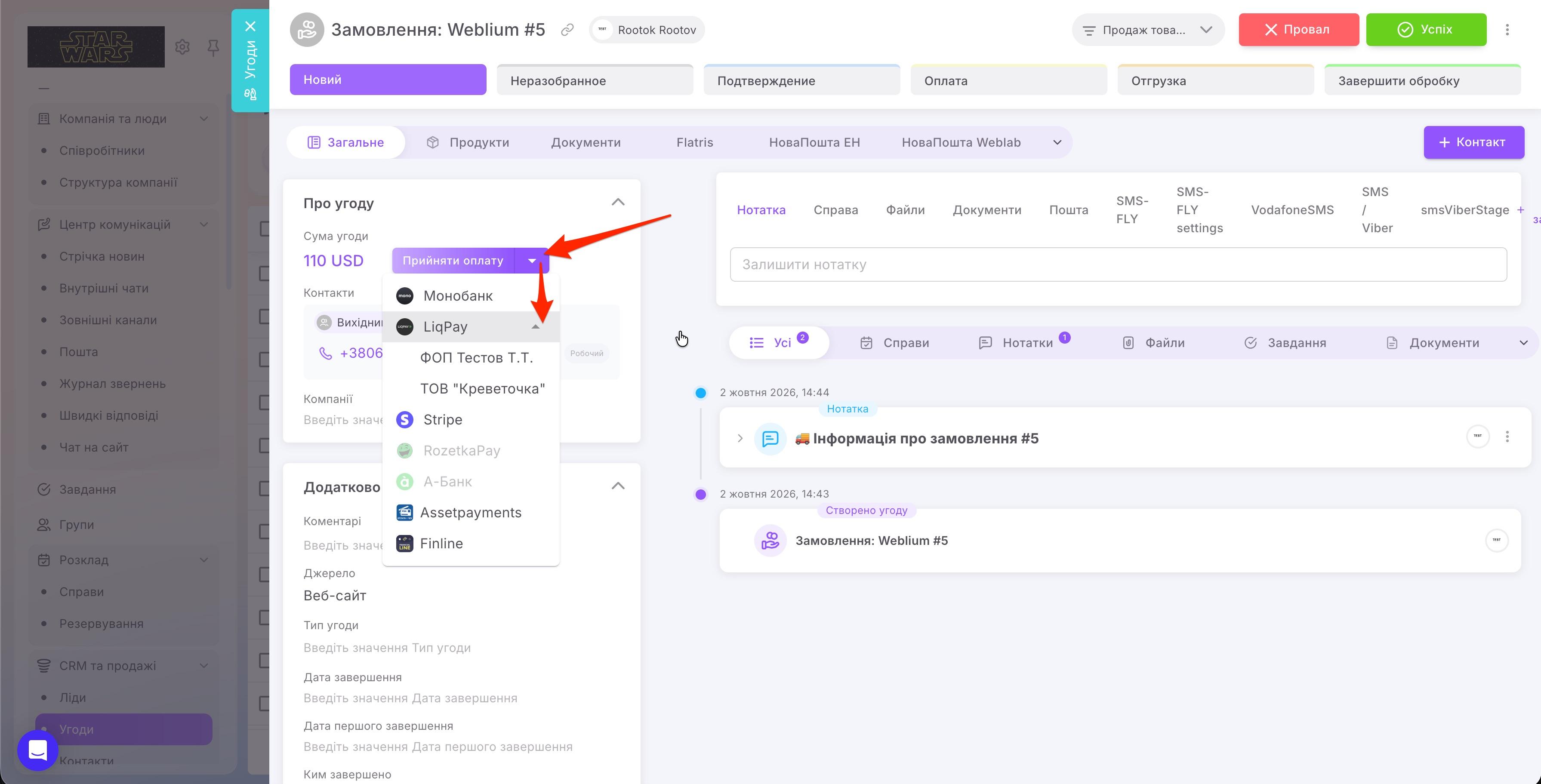Click the pin icon in sidebar header
This screenshot has width=1541, height=784.
213,47
